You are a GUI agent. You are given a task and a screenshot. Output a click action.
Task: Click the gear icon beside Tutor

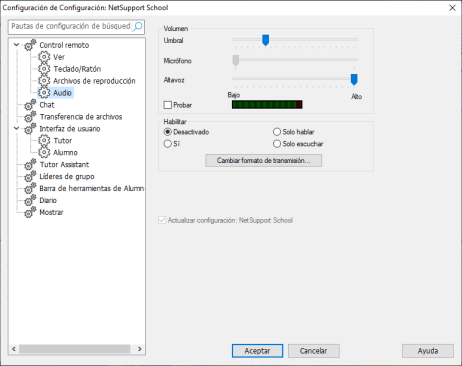[44, 141]
